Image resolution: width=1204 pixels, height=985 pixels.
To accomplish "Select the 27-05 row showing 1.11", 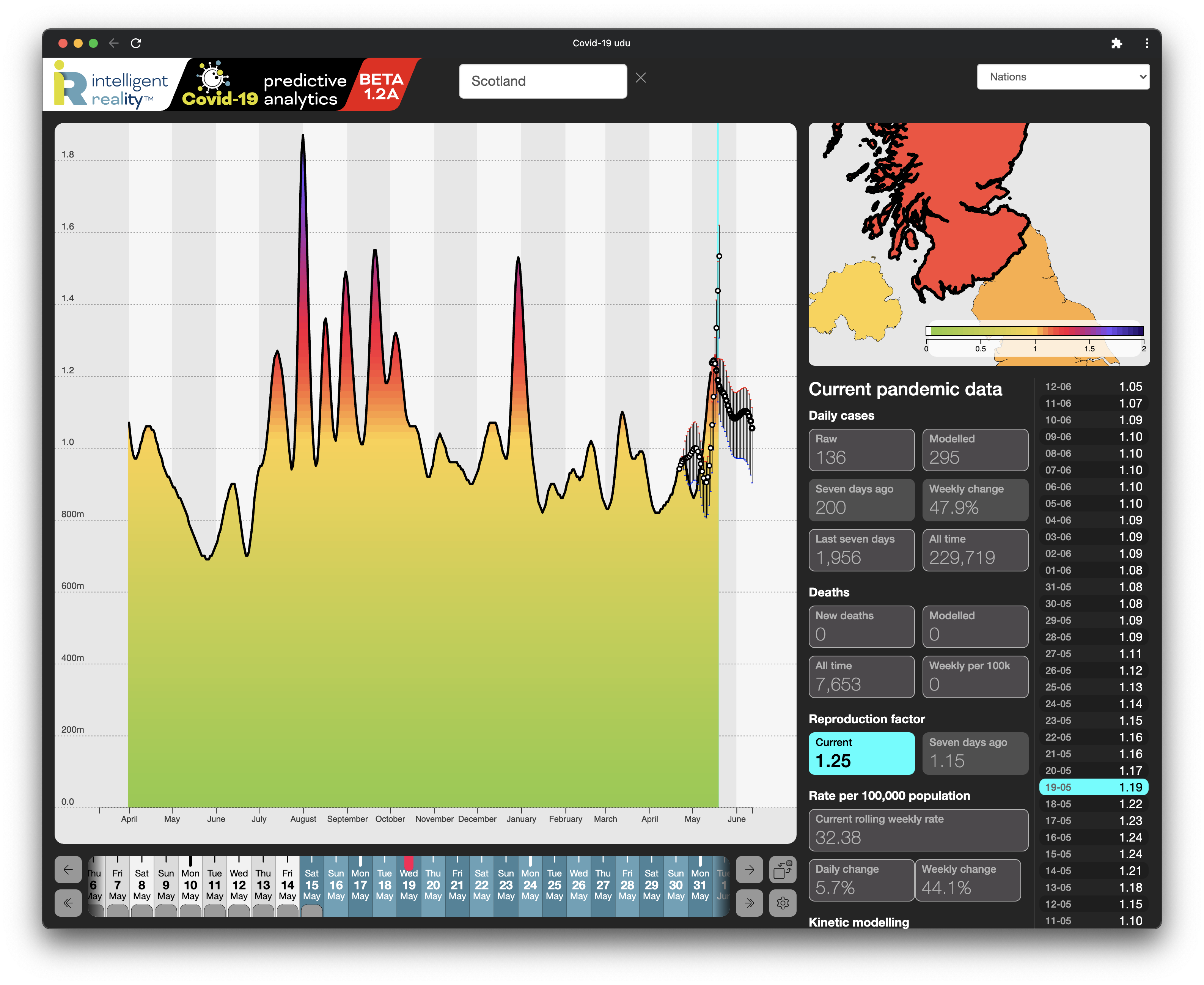I will 1093,654.
